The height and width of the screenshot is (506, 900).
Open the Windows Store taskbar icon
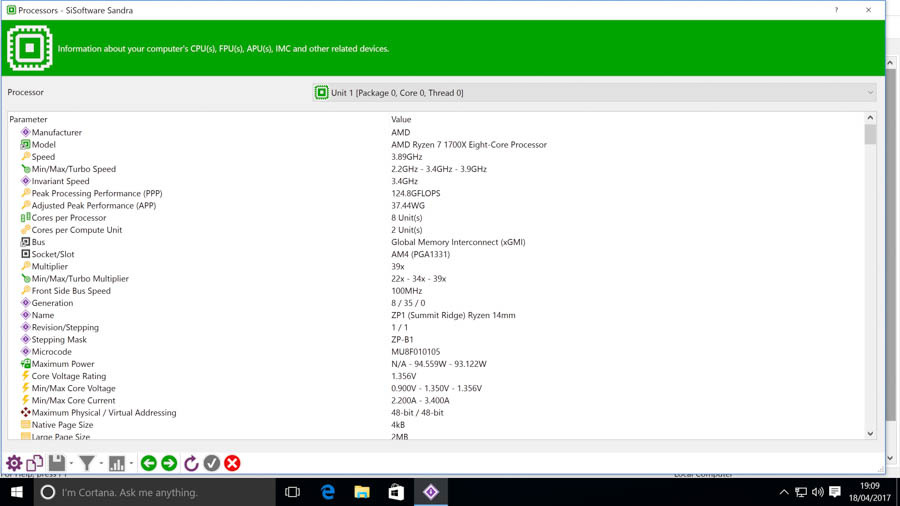pyautogui.click(x=396, y=492)
